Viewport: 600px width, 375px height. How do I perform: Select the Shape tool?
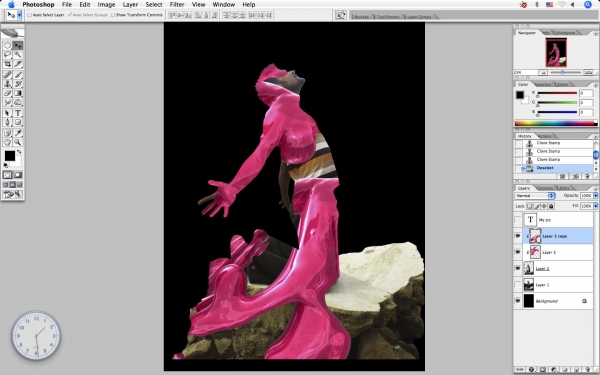[18, 122]
